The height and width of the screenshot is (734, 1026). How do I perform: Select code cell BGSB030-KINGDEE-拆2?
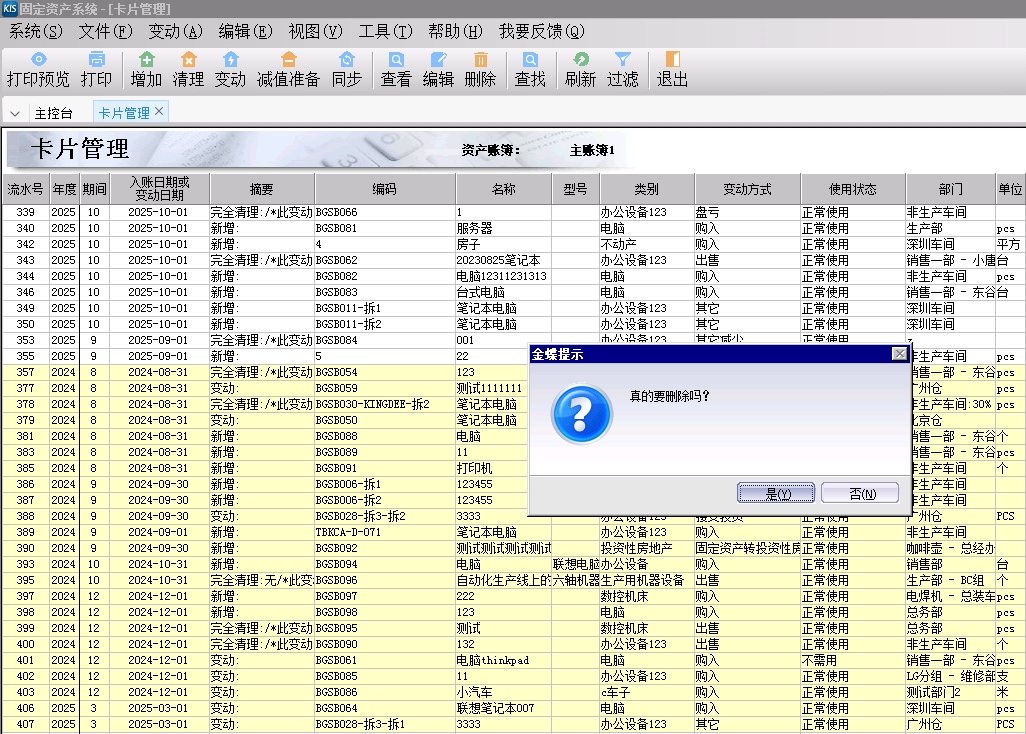click(x=385, y=404)
